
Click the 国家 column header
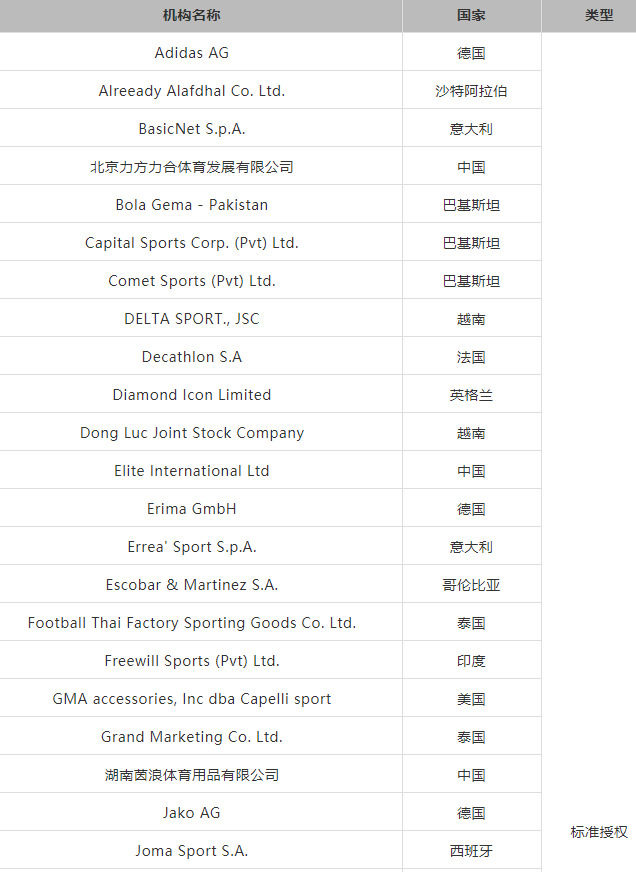coord(471,15)
